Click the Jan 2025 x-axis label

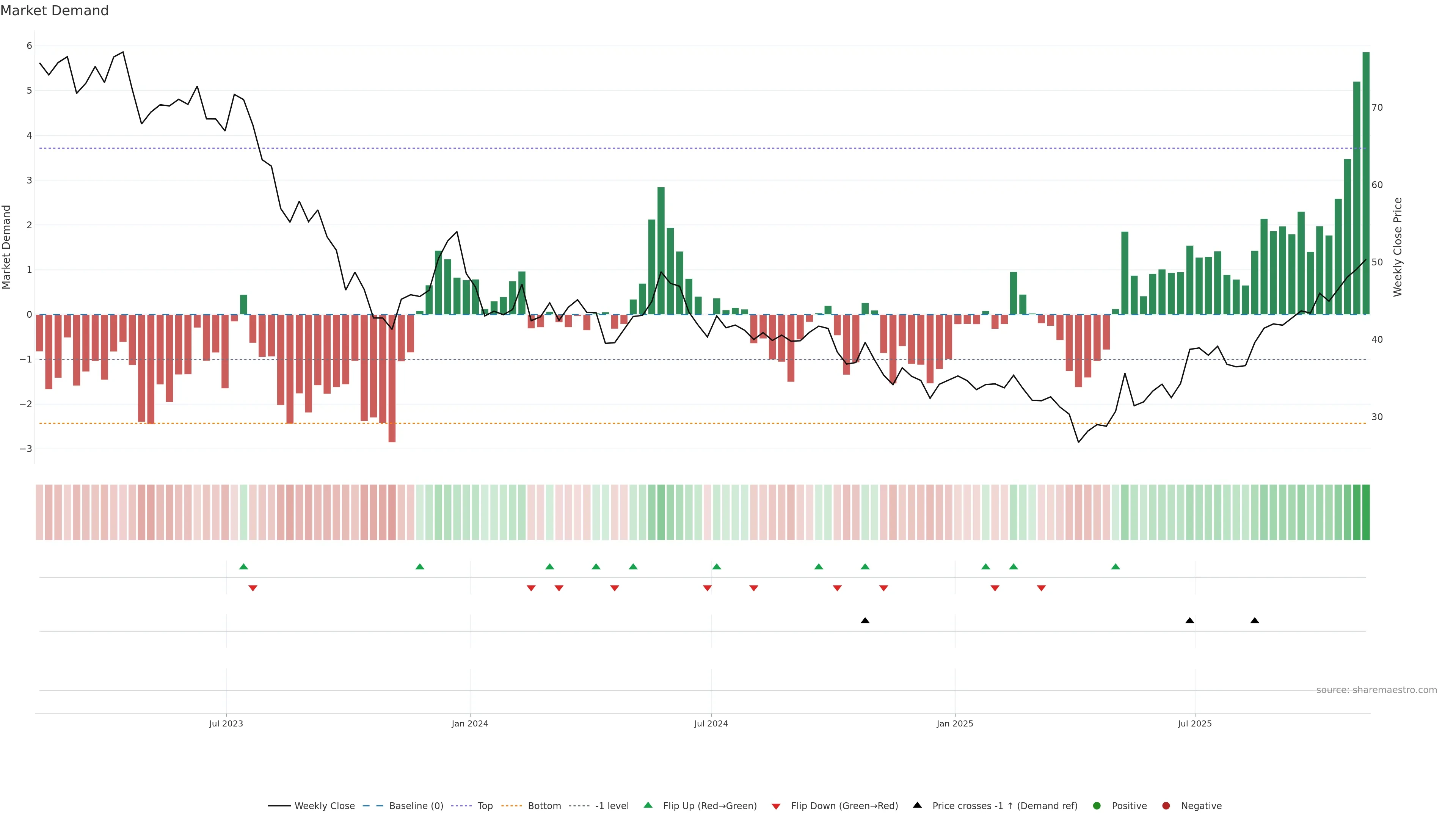point(955,724)
